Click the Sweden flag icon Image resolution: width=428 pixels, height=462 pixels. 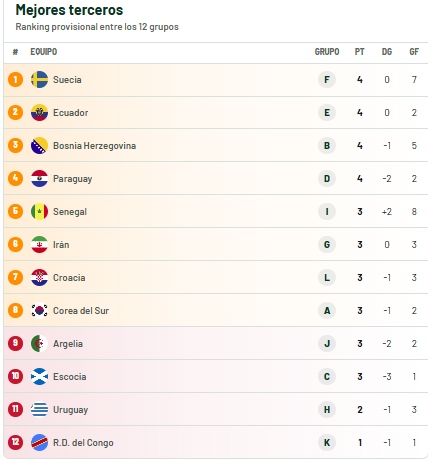(x=39, y=80)
